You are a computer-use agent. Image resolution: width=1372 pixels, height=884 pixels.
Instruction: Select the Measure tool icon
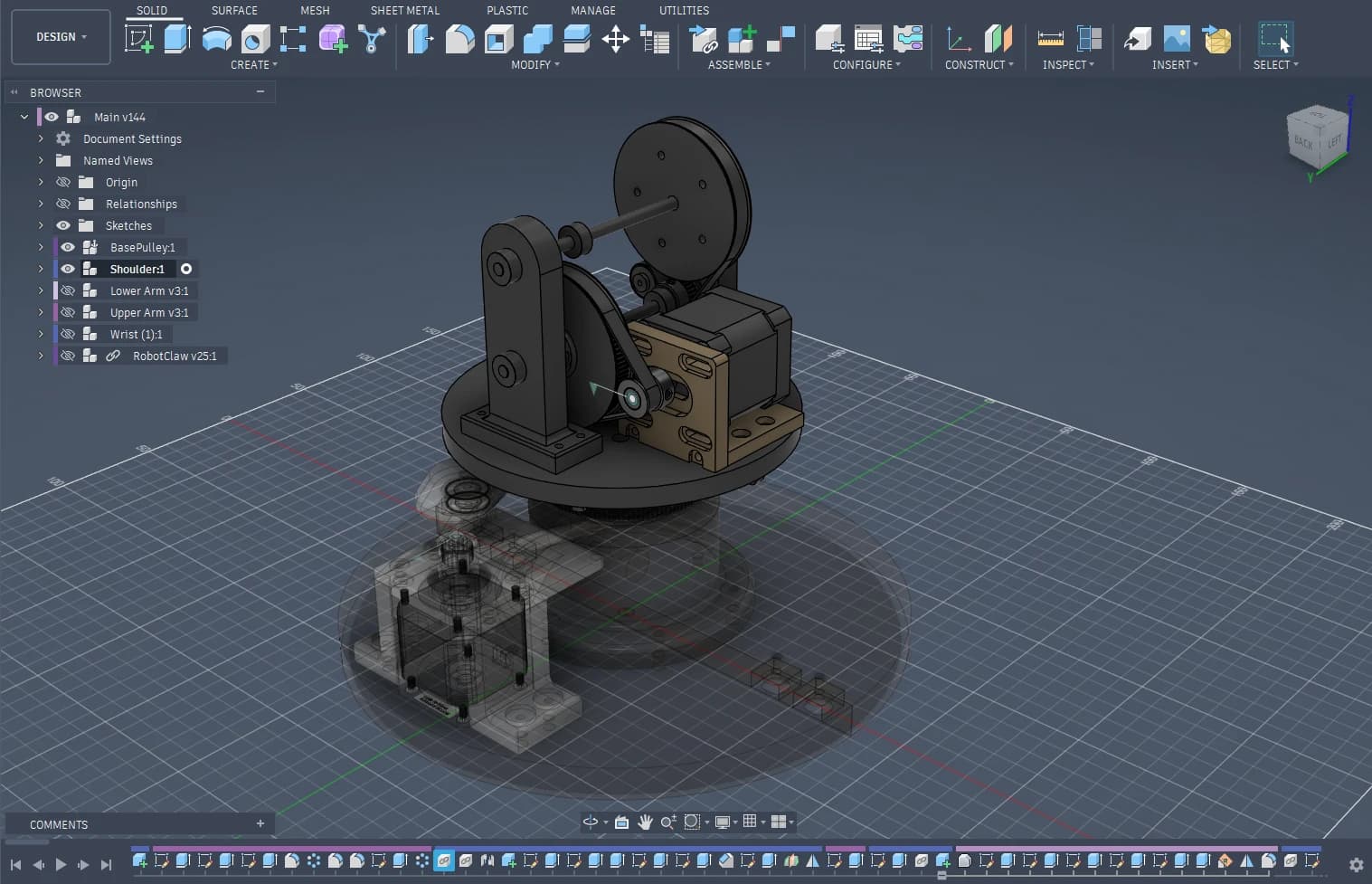tap(1050, 39)
